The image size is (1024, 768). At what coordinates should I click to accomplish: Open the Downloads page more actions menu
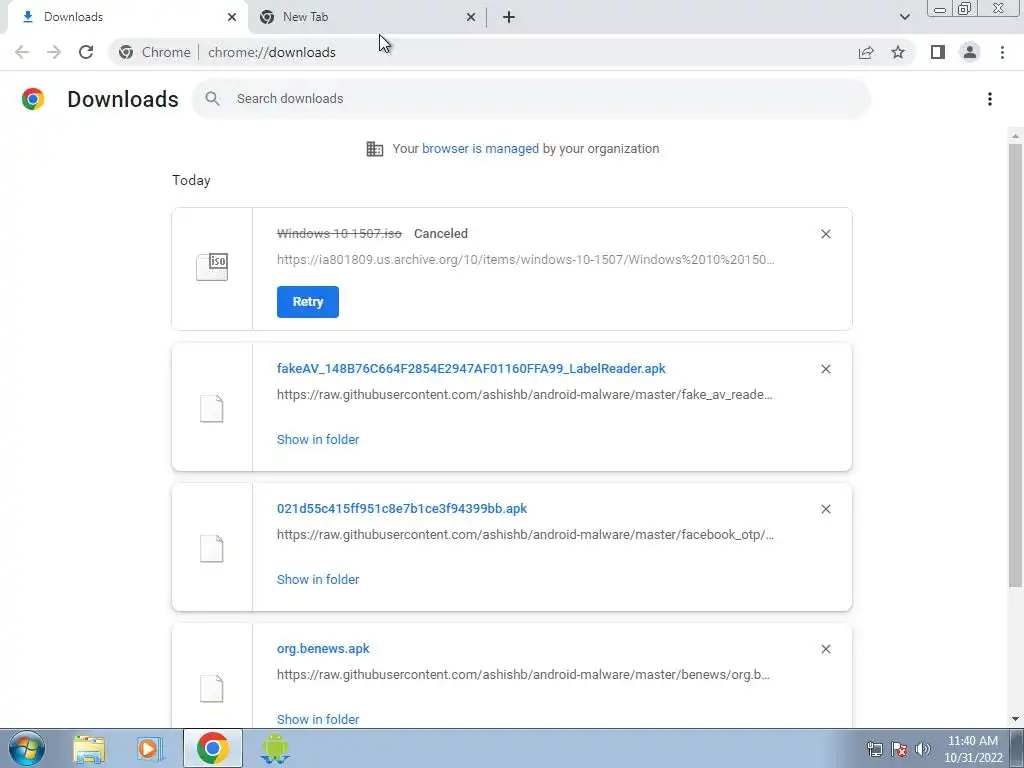[x=990, y=99]
